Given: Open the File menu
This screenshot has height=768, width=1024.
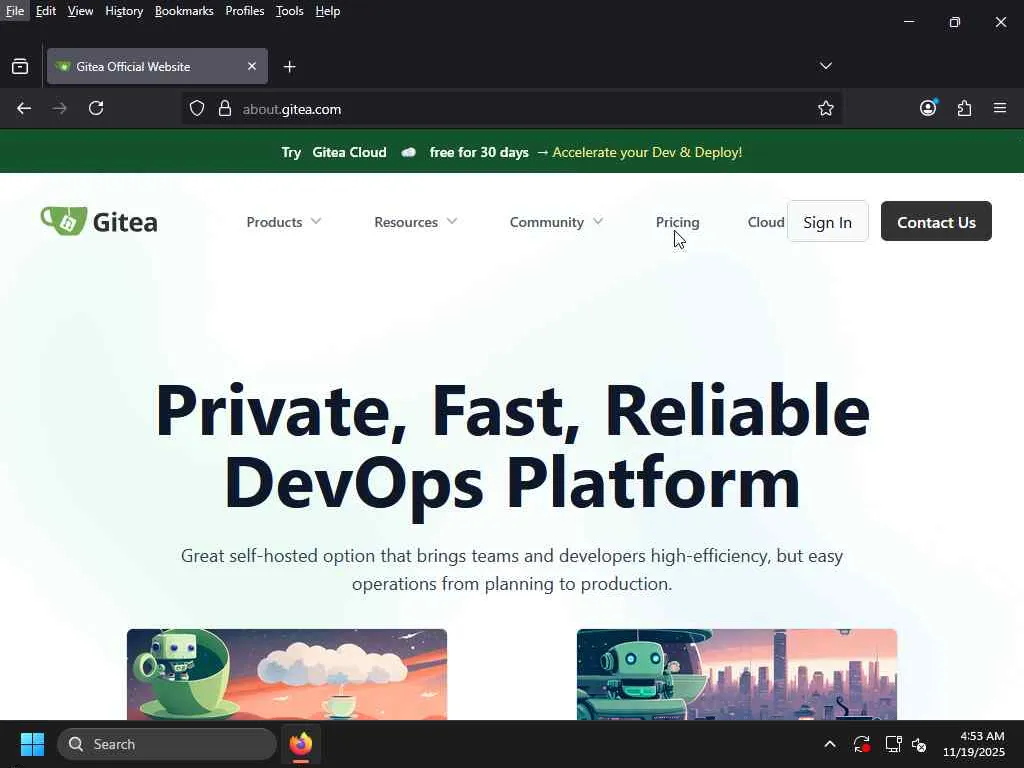Looking at the screenshot, I should tap(14, 11).
